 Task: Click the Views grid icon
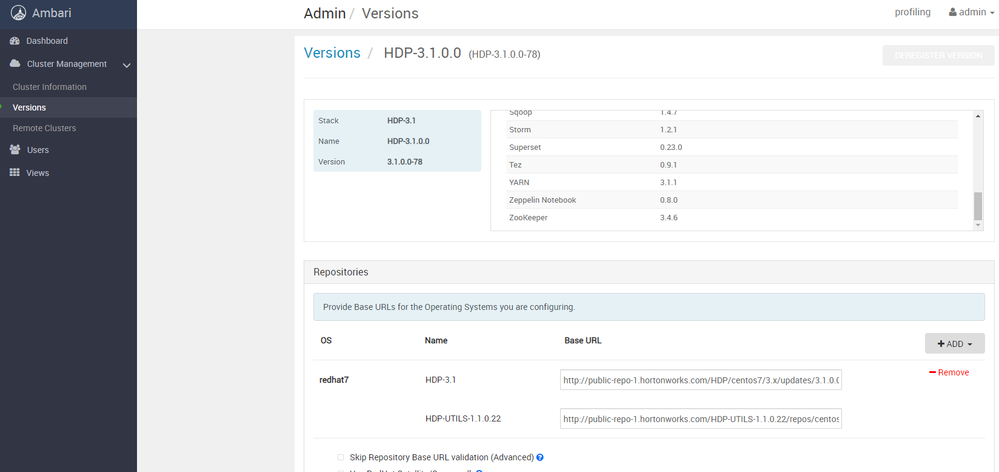[x=15, y=173]
